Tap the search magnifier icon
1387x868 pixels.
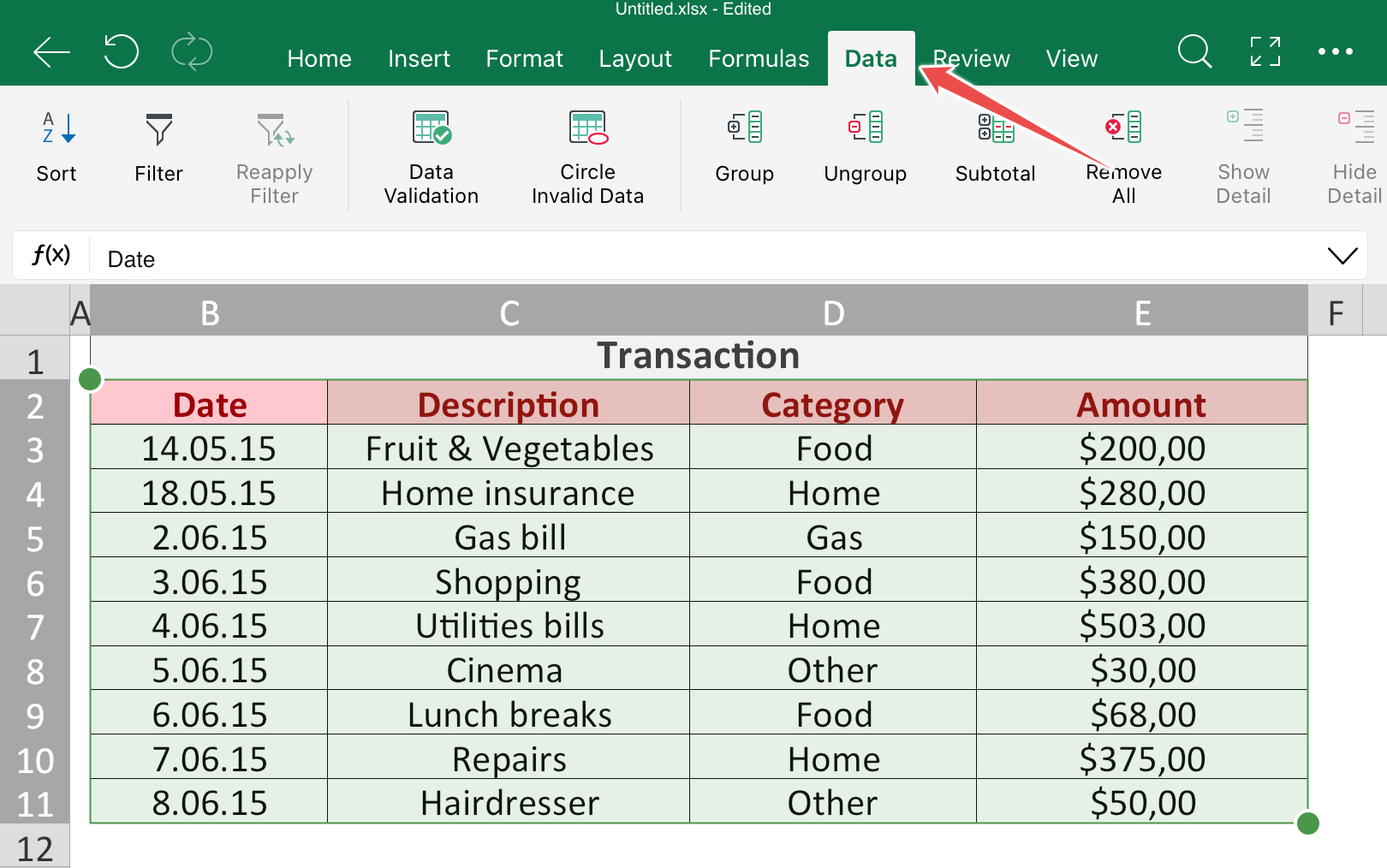pos(1194,52)
